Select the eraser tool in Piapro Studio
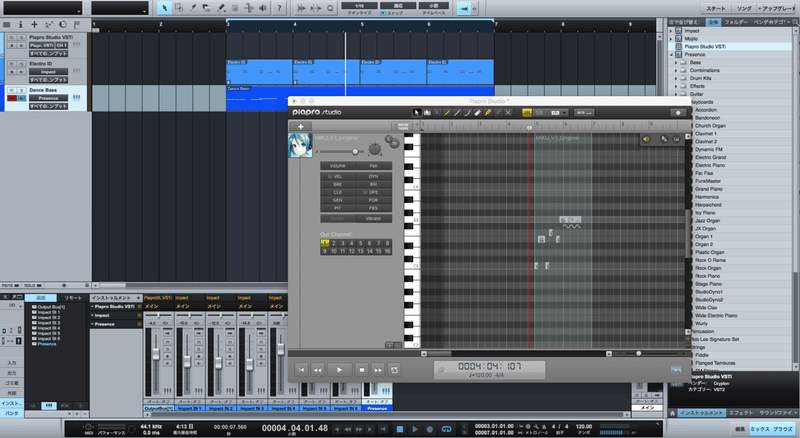800x438 pixels. (478, 112)
